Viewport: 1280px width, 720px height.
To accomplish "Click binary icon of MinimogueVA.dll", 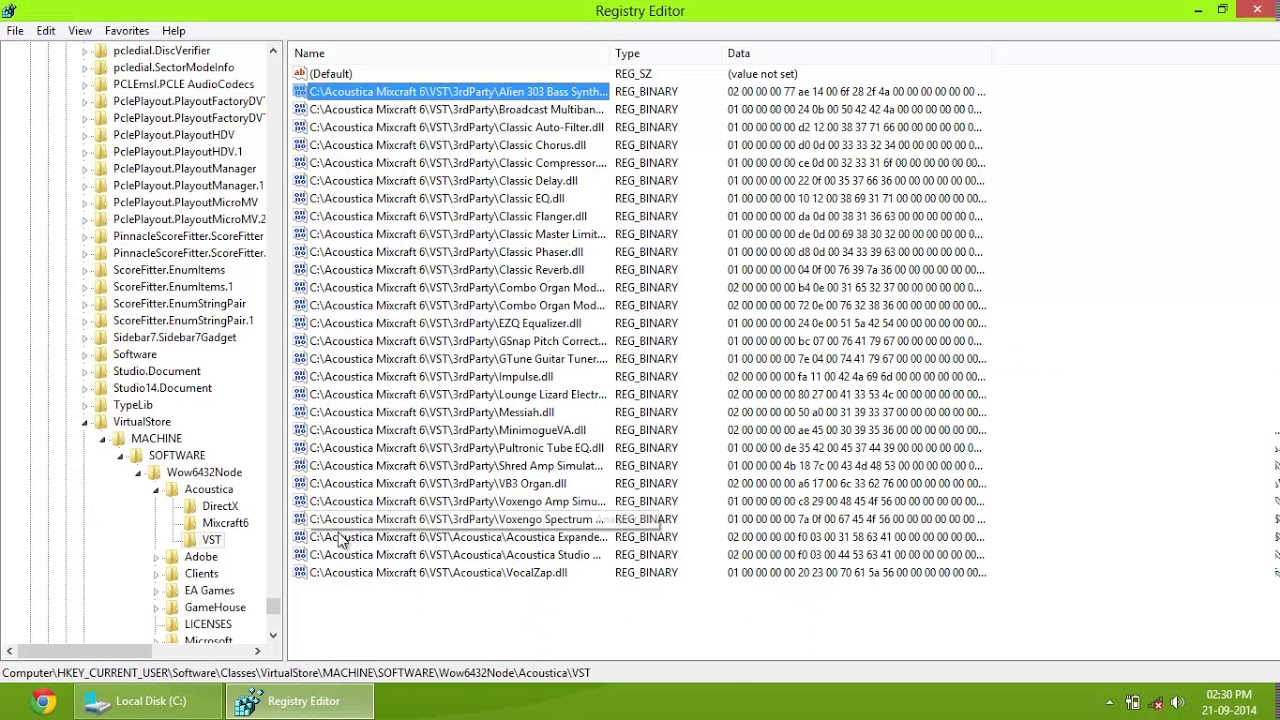I will click(x=300, y=430).
